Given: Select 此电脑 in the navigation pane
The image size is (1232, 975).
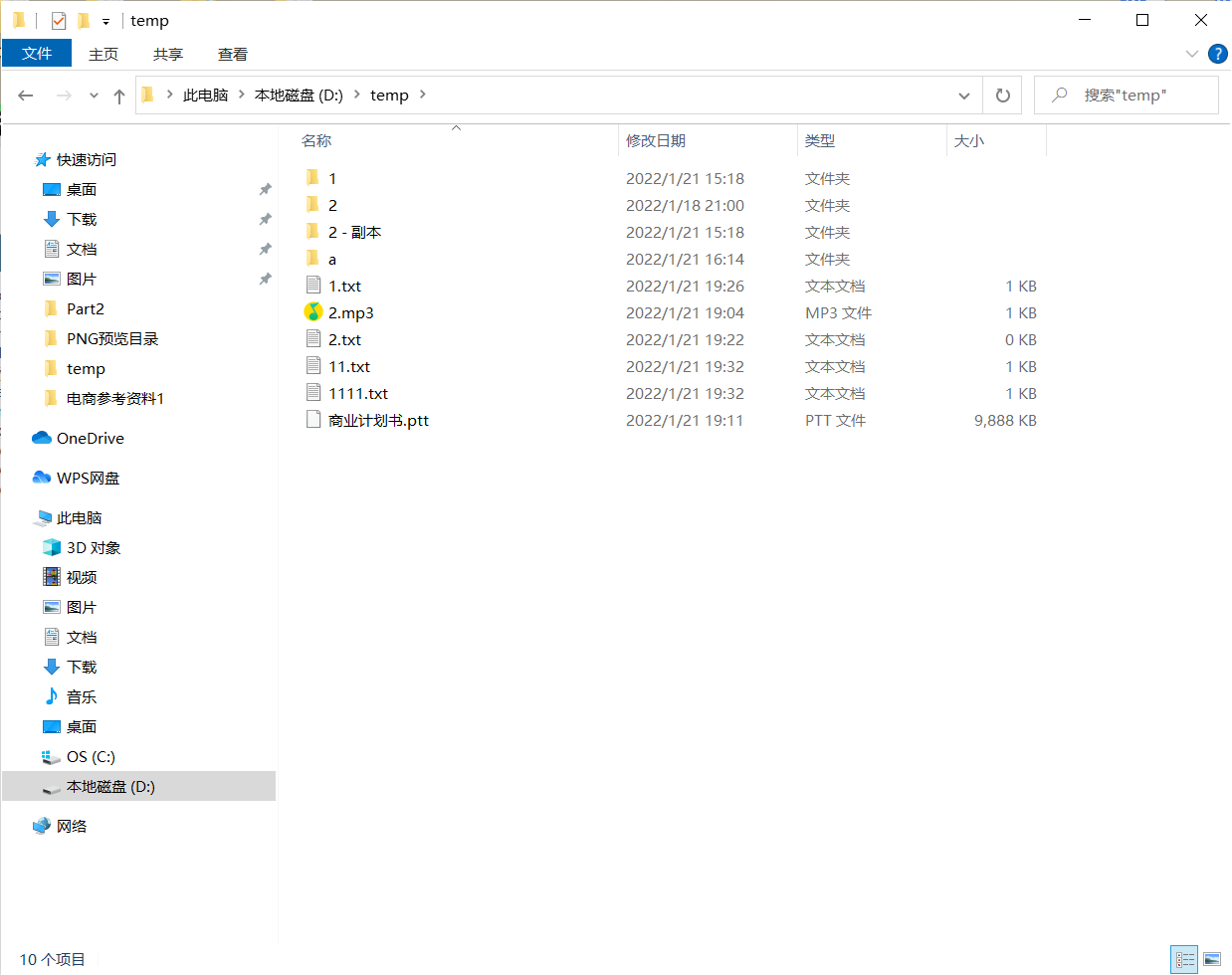Looking at the screenshot, I should (81, 517).
